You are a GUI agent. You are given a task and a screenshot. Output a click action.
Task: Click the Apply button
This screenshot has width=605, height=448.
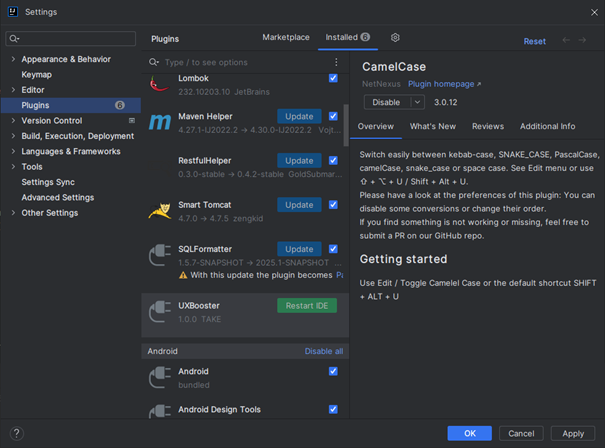(573, 433)
